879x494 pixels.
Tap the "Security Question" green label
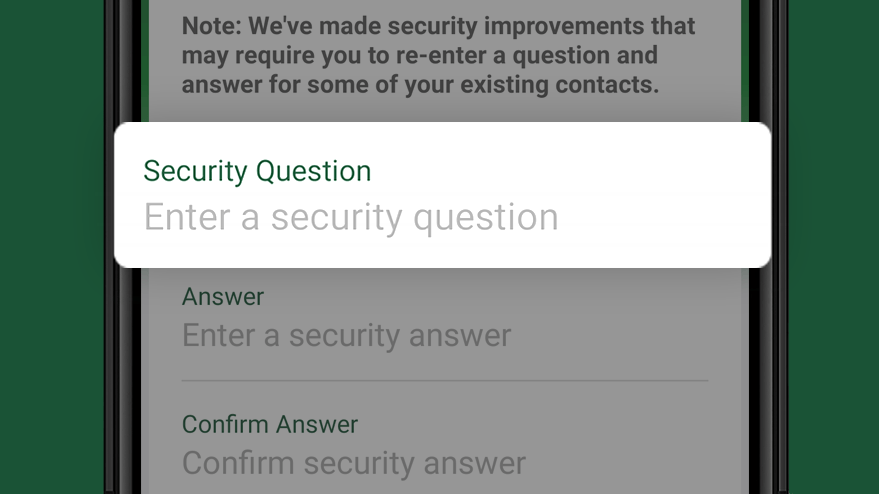coord(257,171)
